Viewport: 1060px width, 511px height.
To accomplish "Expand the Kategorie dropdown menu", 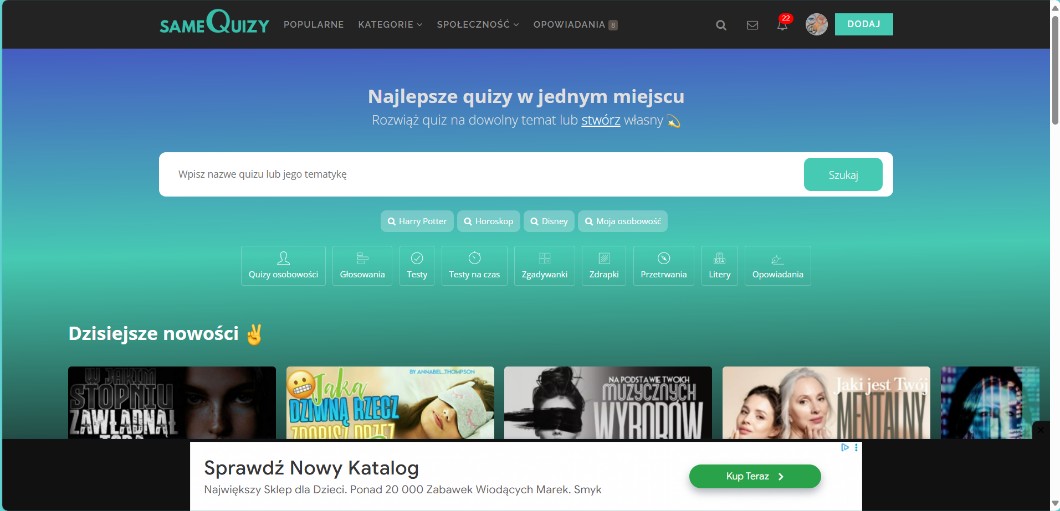I will pos(390,25).
